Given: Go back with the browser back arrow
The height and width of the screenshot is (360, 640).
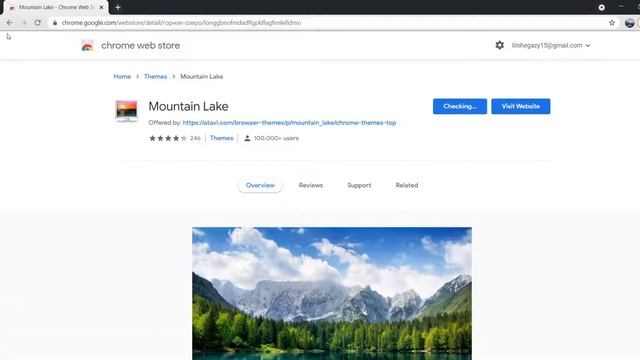Looking at the screenshot, I should 9,23.
